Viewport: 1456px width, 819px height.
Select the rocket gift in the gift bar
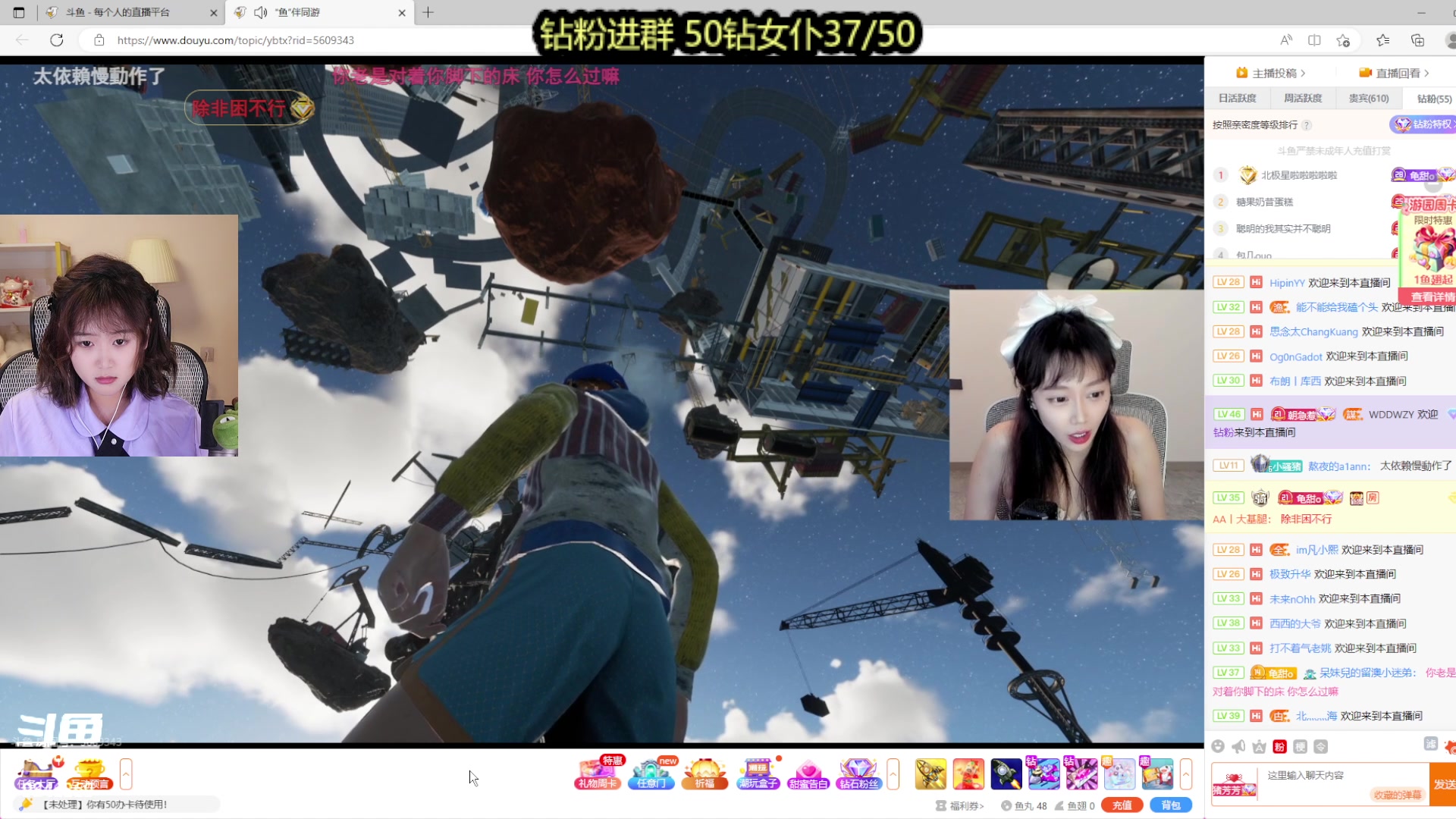pyautogui.click(x=1006, y=774)
